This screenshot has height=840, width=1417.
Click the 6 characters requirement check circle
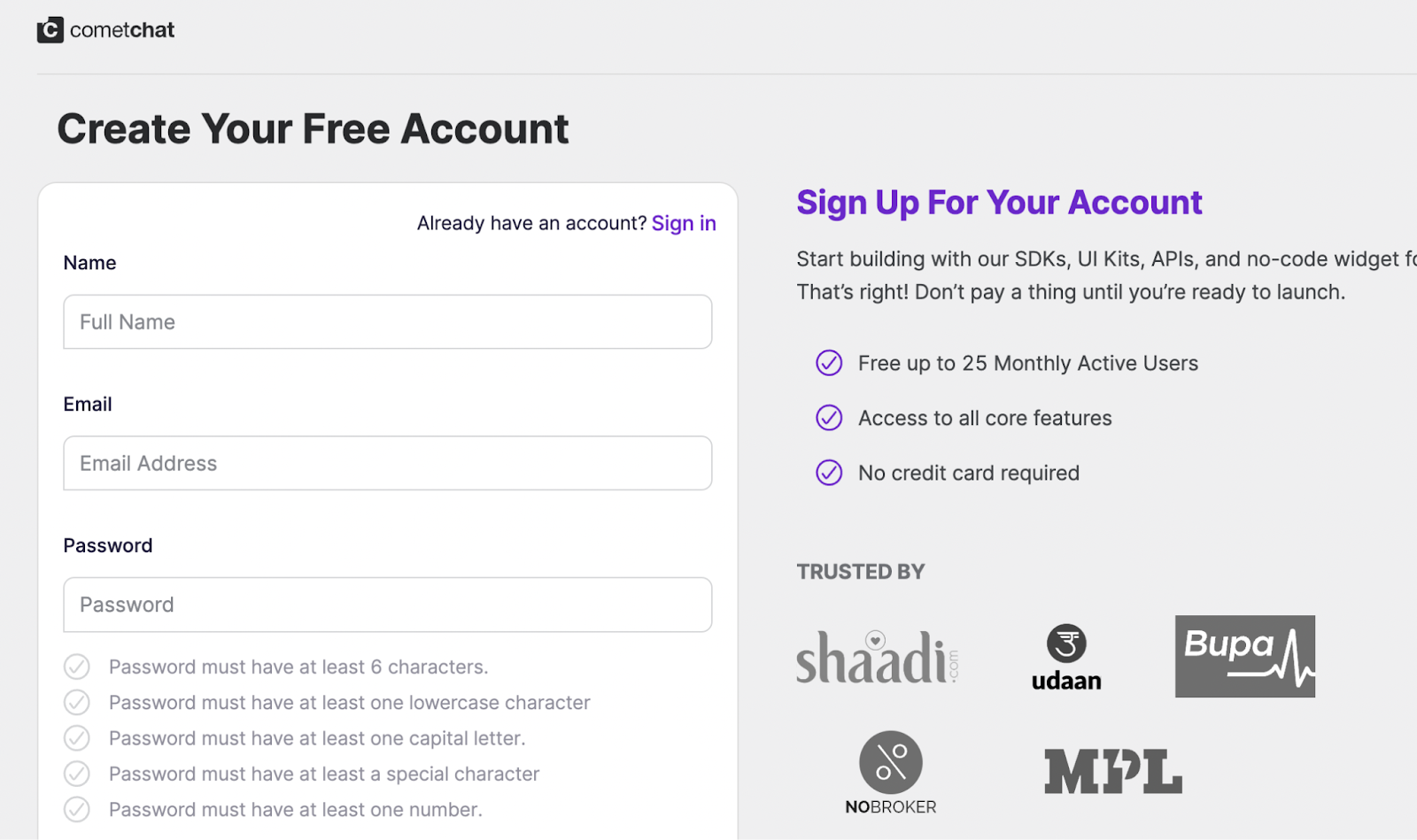click(x=77, y=667)
